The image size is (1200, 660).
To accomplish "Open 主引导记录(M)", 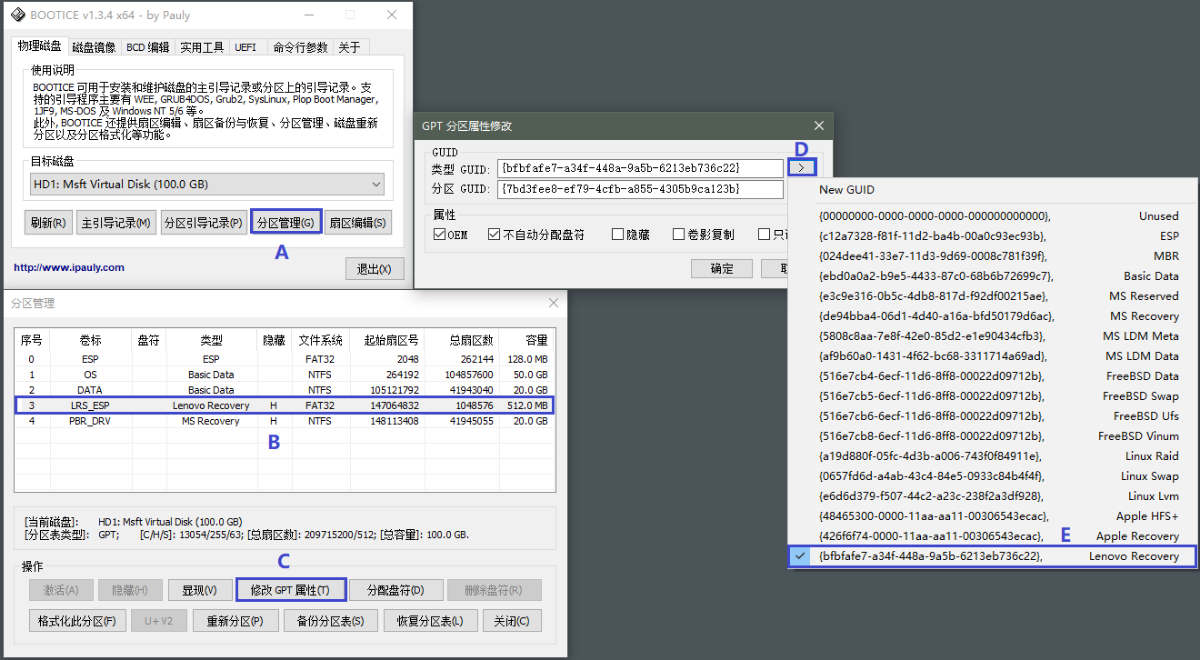I will [116, 222].
